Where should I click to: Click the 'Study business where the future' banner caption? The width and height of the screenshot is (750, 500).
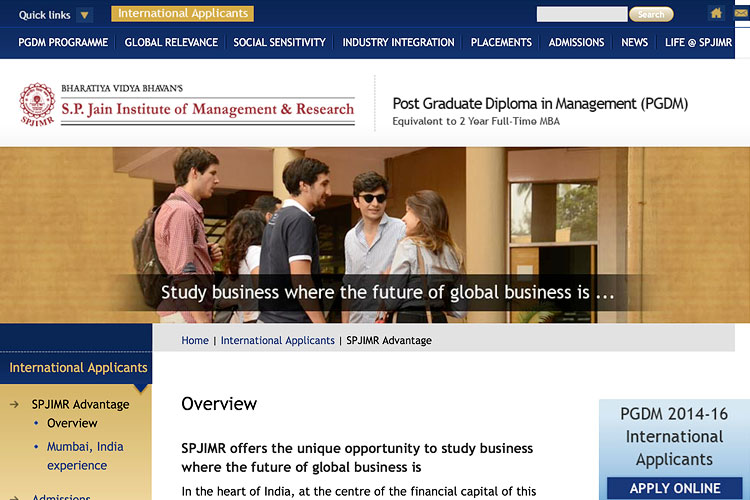click(387, 292)
